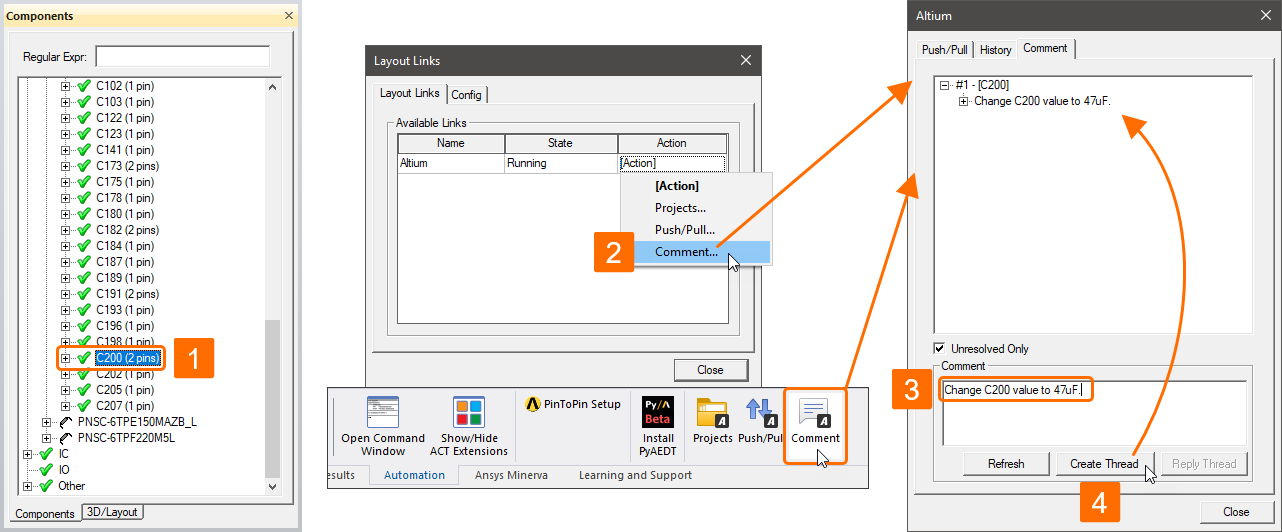Screen dimensions: 1282x532
Task: Click Close button in Altium dialog
Action: coord(1236,511)
